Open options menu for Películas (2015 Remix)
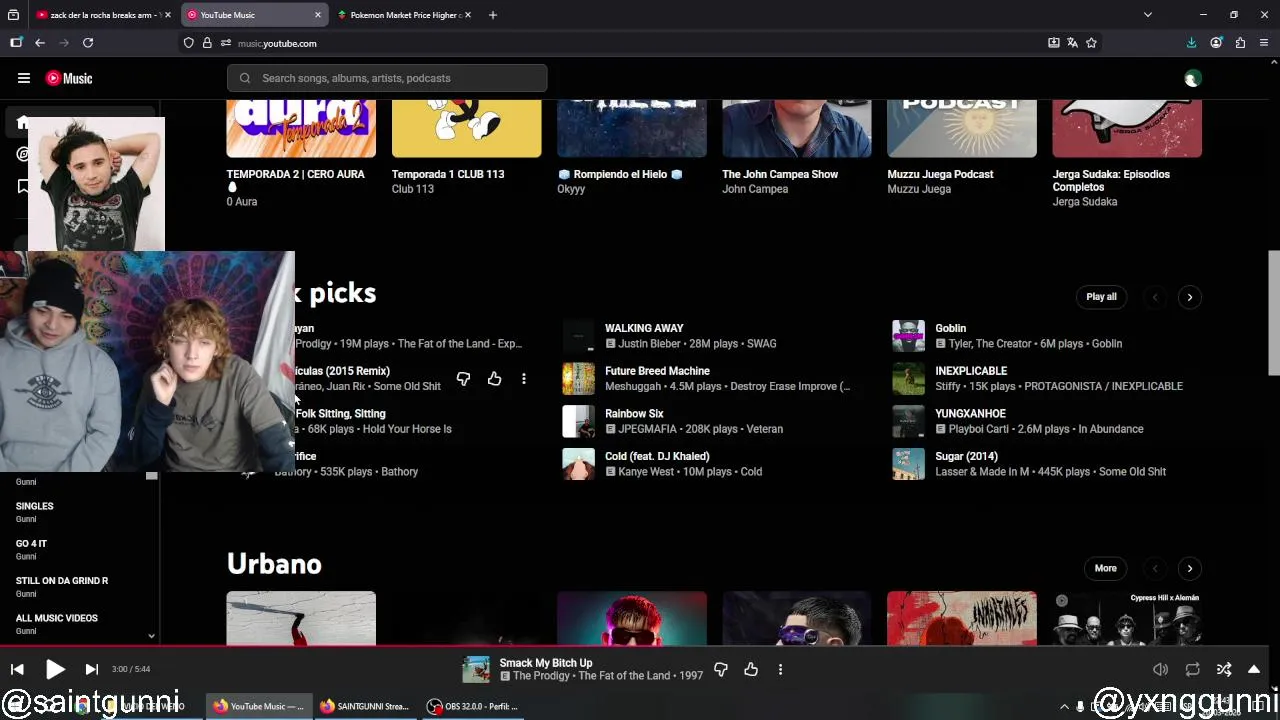This screenshot has height=720, width=1280. [523, 379]
